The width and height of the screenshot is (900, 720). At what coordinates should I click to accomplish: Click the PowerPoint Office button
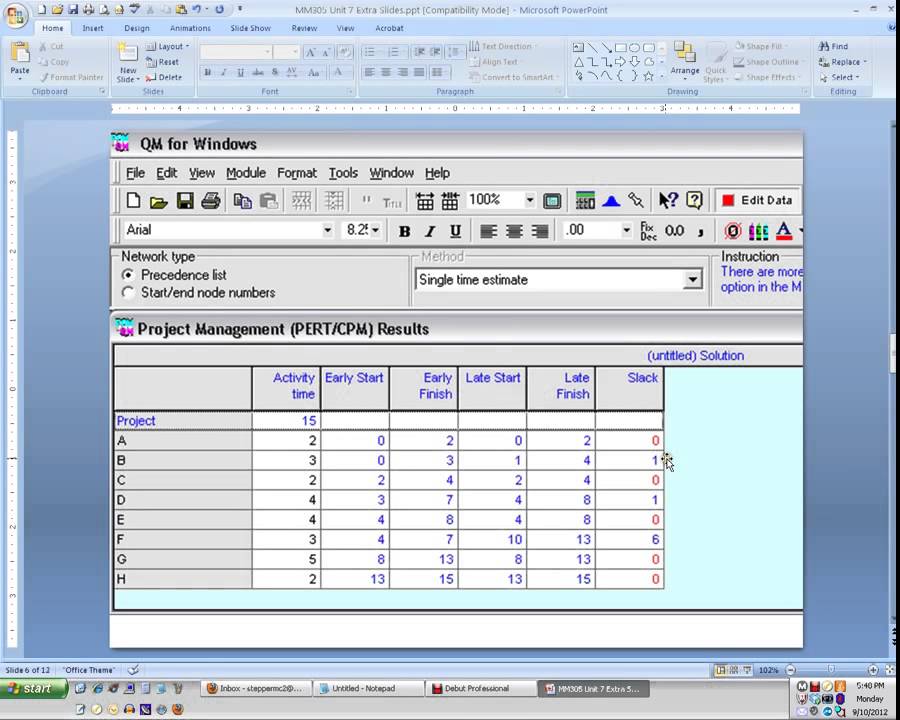pos(15,15)
